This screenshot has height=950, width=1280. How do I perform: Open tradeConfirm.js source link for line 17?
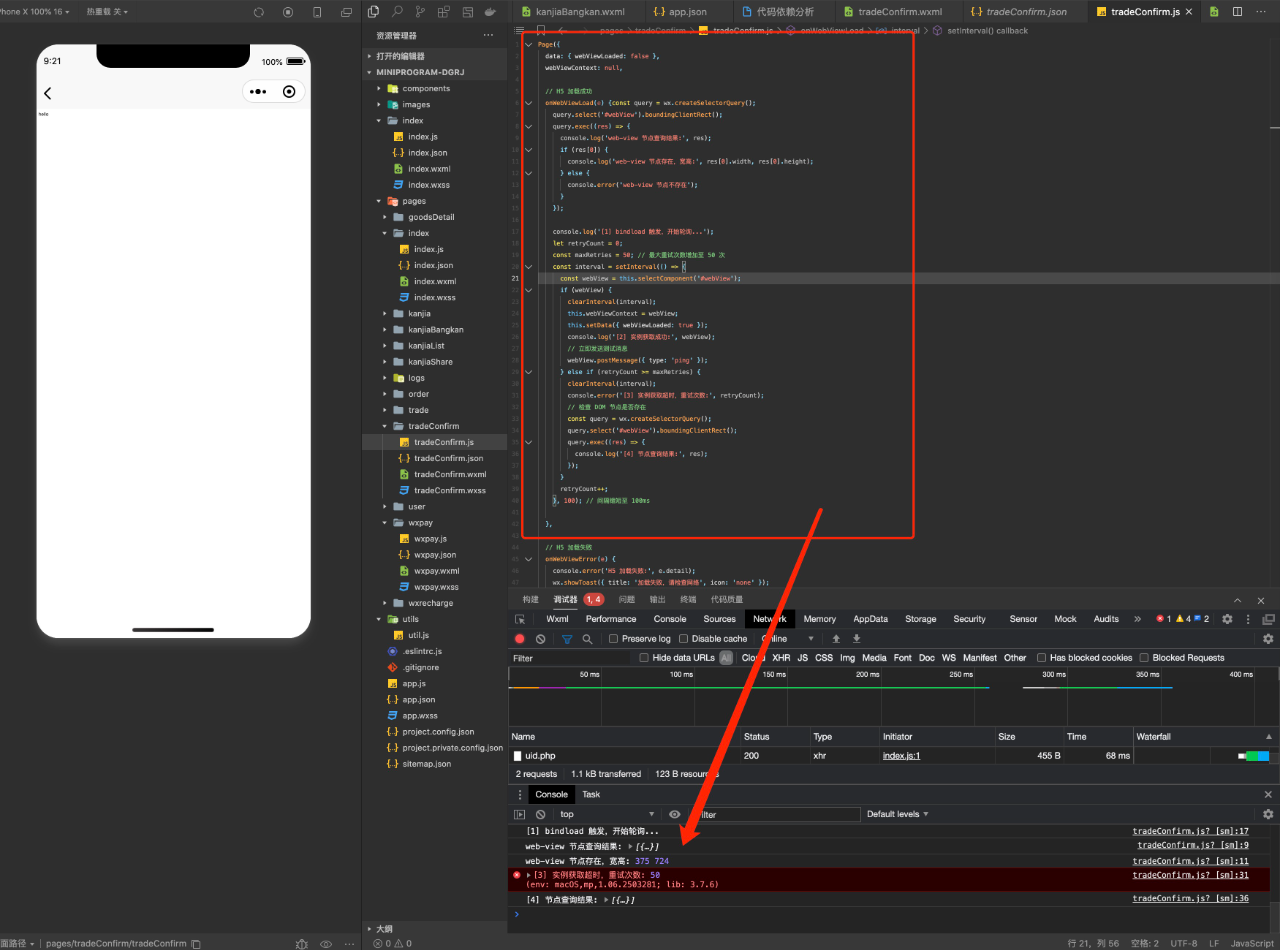point(1190,831)
